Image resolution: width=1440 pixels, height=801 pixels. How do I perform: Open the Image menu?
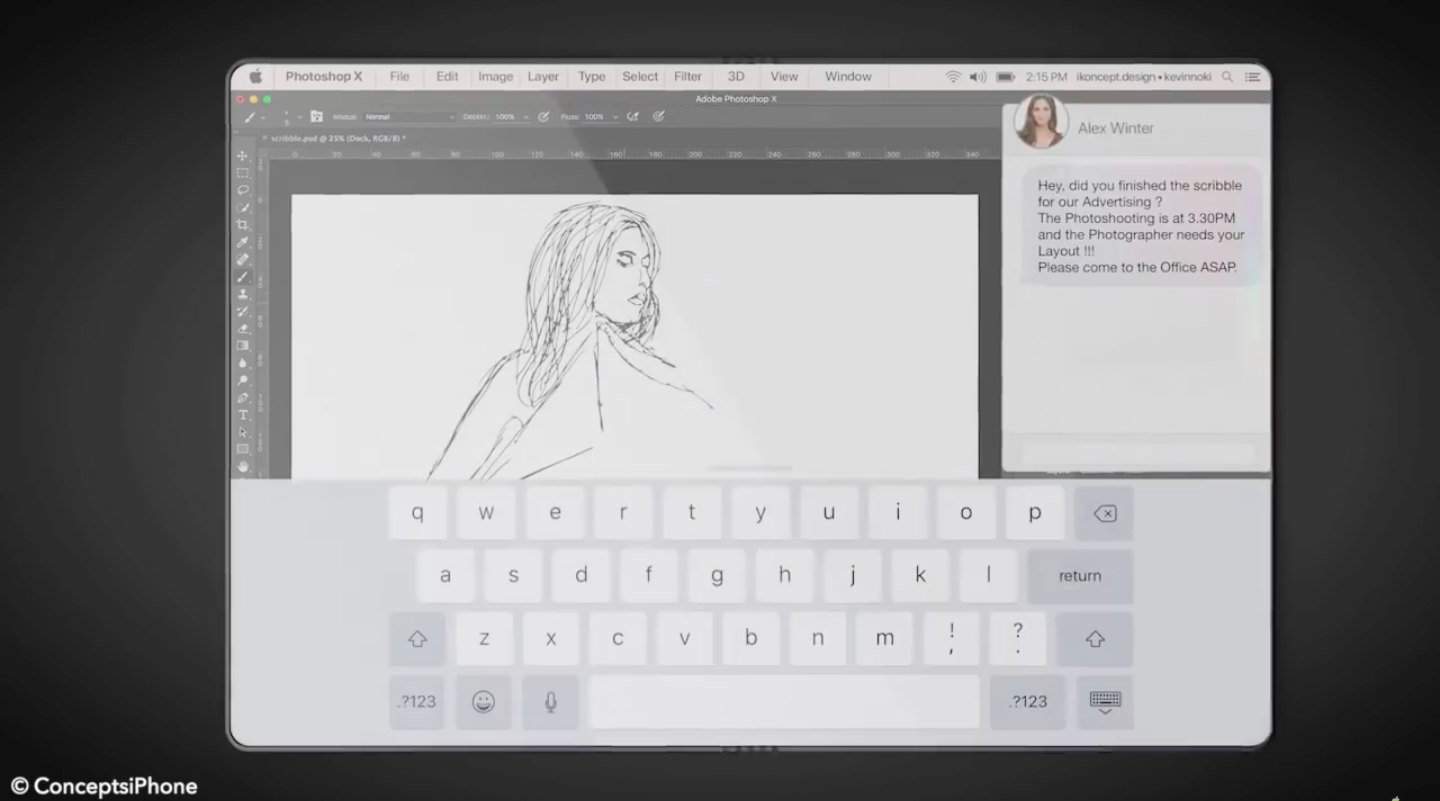(x=495, y=77)
